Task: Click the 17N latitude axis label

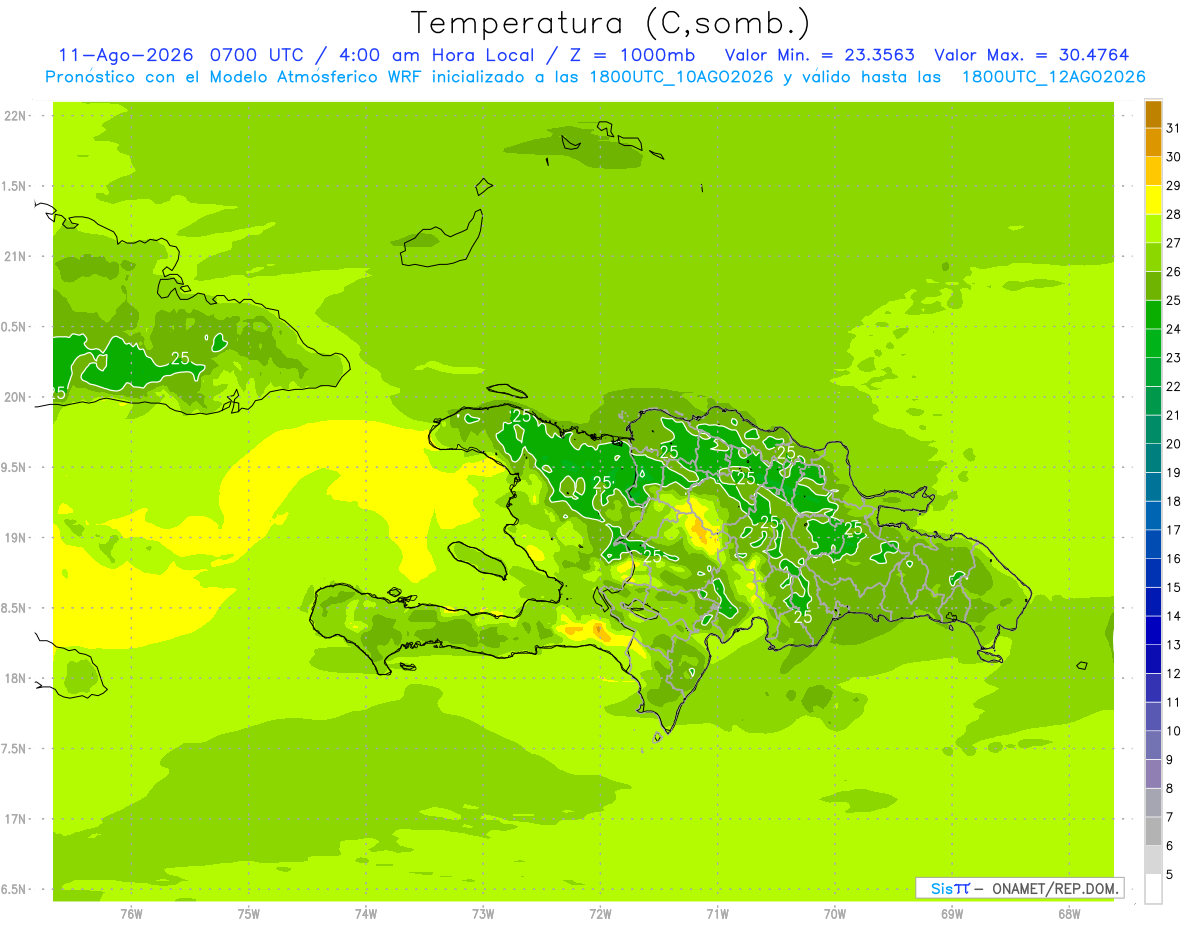Action: (16, 819)
